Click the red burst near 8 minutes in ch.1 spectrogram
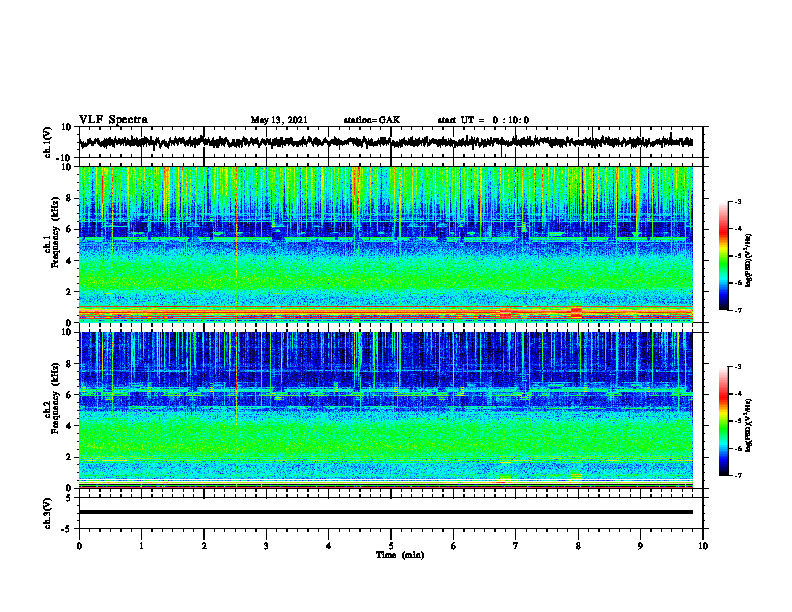Screen dimensions: 792x612 (x=576, y=311)
